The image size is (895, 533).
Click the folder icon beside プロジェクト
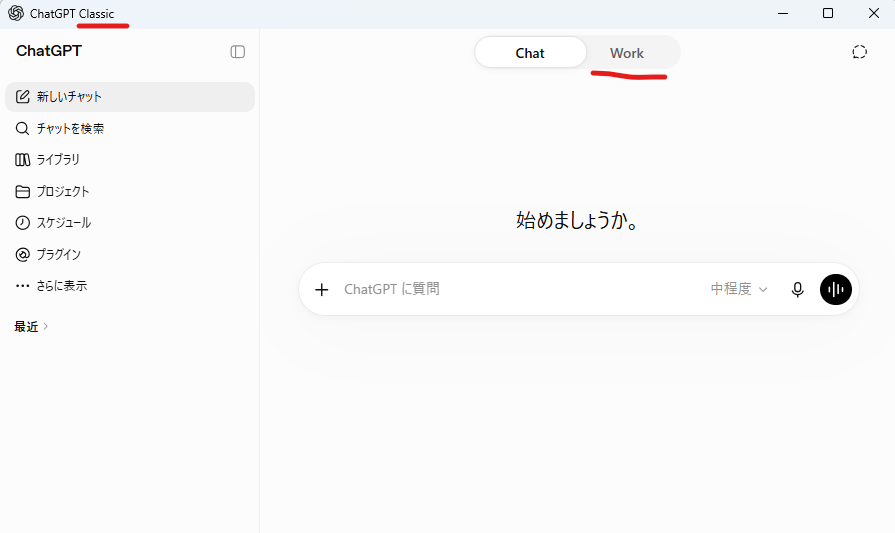pyautogui.click(x=22, y=192)
